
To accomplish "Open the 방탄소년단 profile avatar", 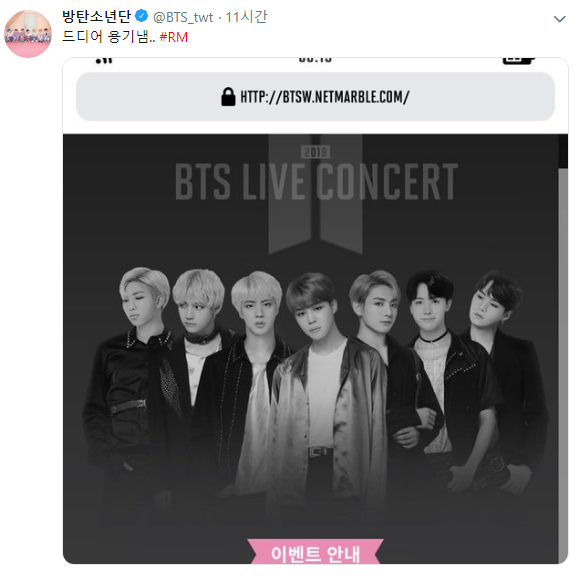I will pyautogui.click(x=28, y=34).
